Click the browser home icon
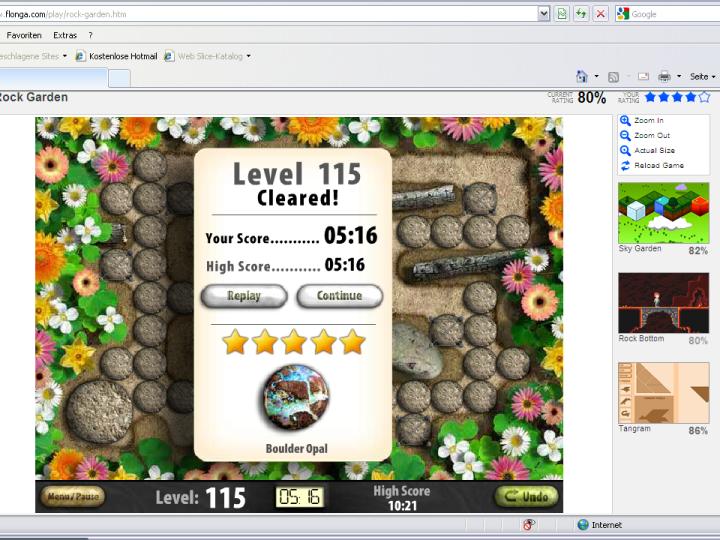The width and height of the screenshot is (720, 540). [x=581, y=76]
